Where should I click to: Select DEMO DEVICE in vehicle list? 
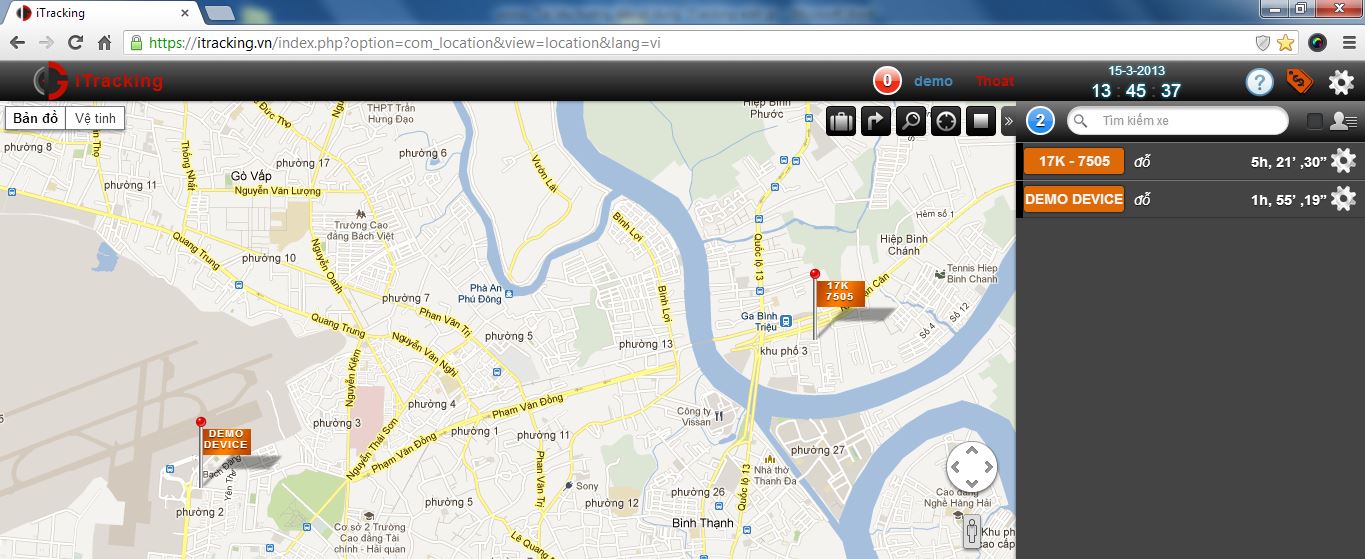[1074, 199]
